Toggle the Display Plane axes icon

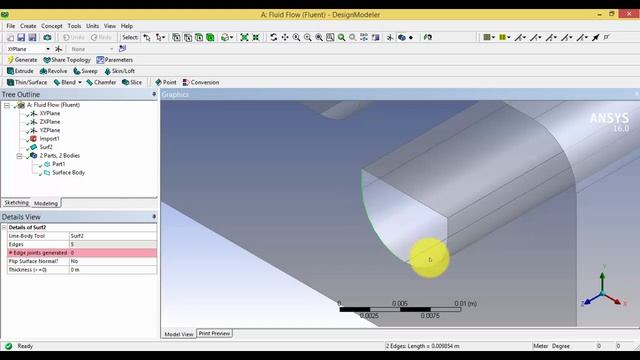coord(390,38)
